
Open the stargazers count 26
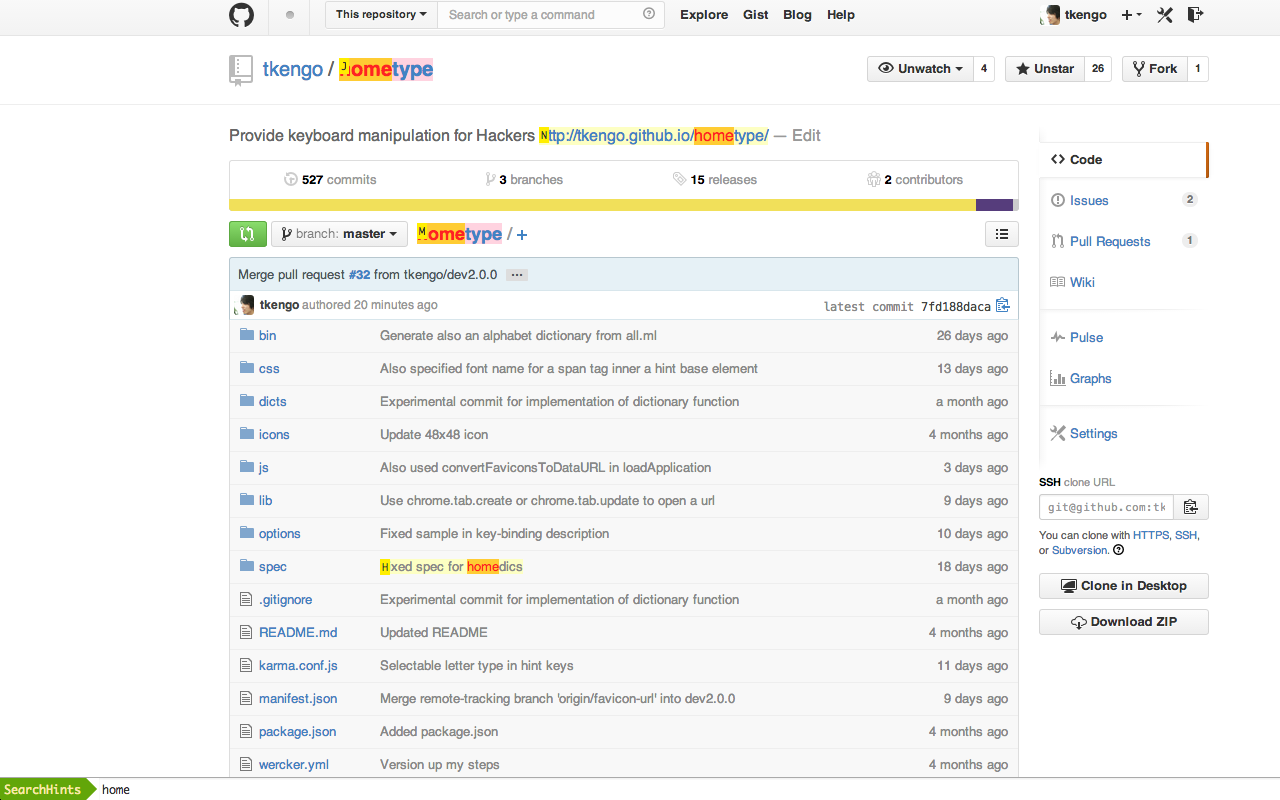pyautogui.click(x=1098, y=69)
